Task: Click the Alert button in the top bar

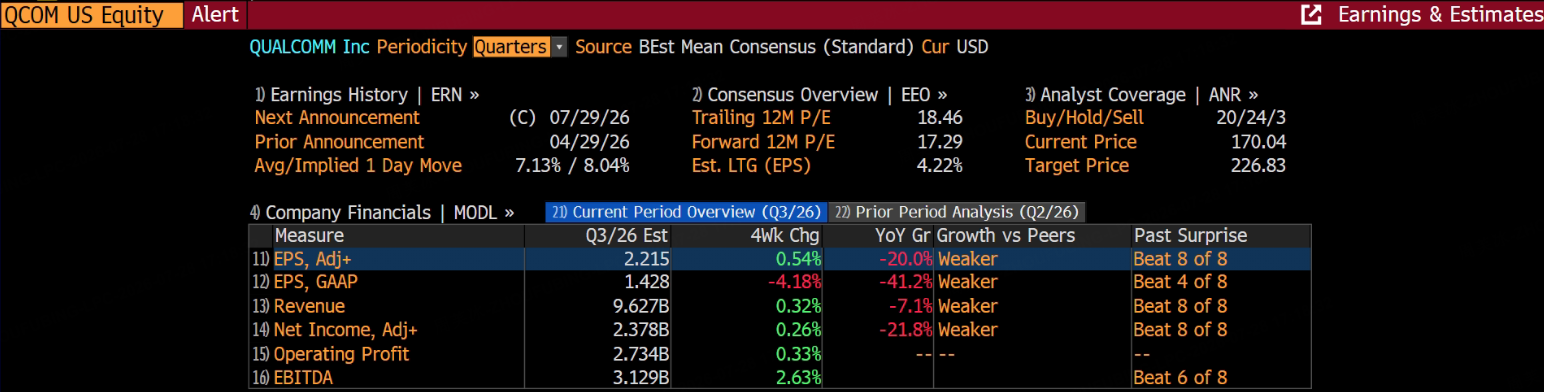Action: tap(215, 14)
